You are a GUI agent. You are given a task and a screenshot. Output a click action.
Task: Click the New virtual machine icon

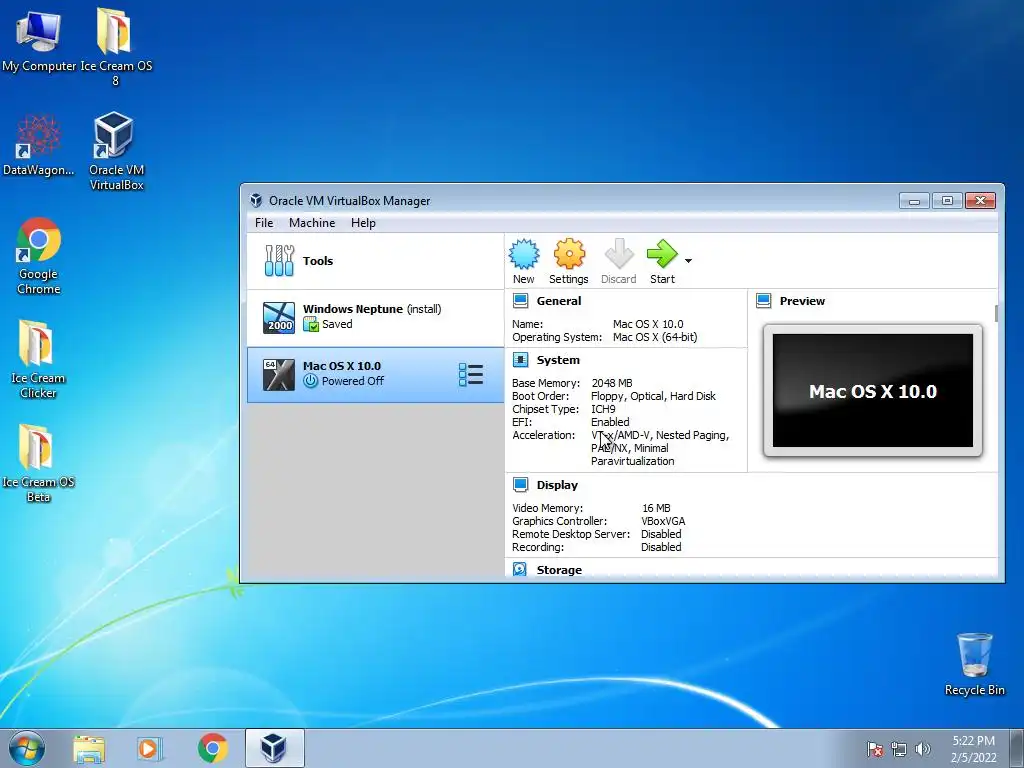tap(524, 255)
